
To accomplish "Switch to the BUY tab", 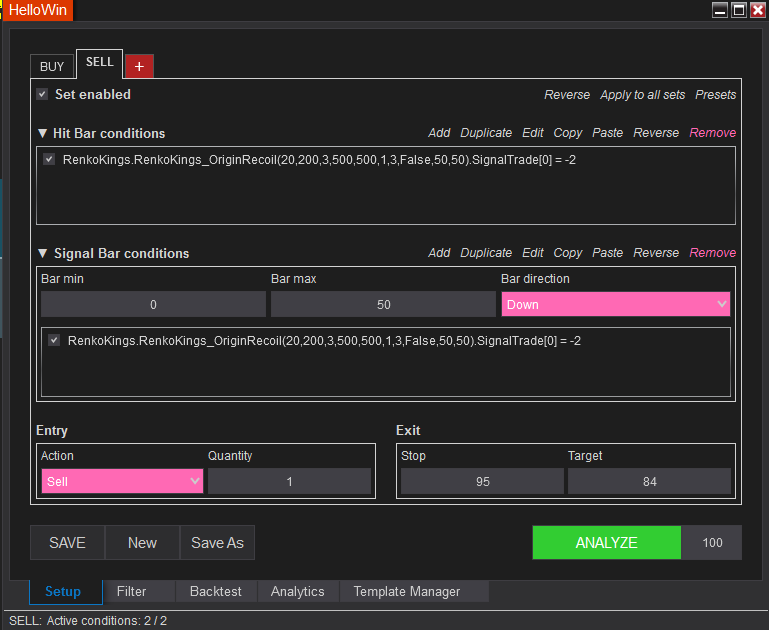I will point(52,66).
